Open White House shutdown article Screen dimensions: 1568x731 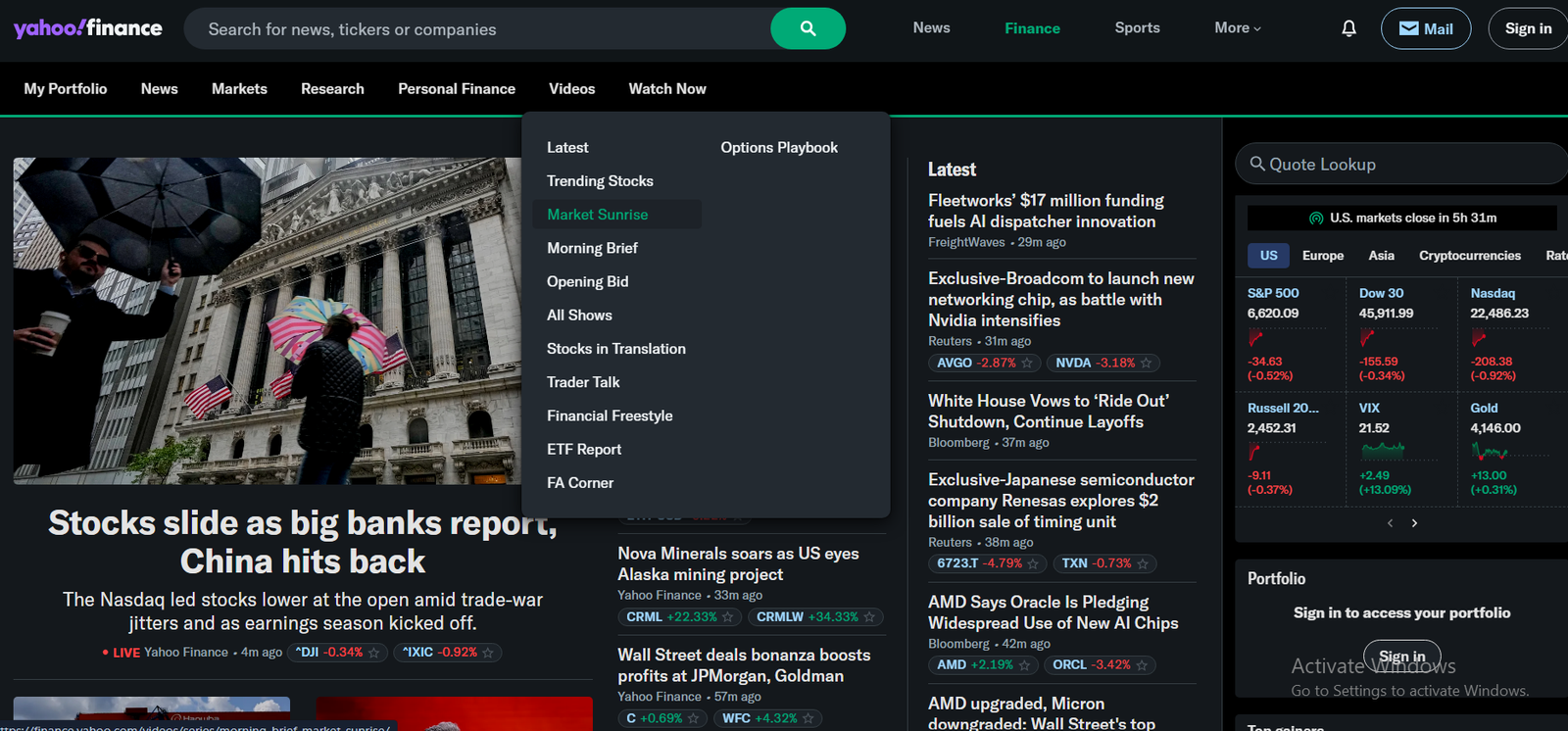(1049, 412)
